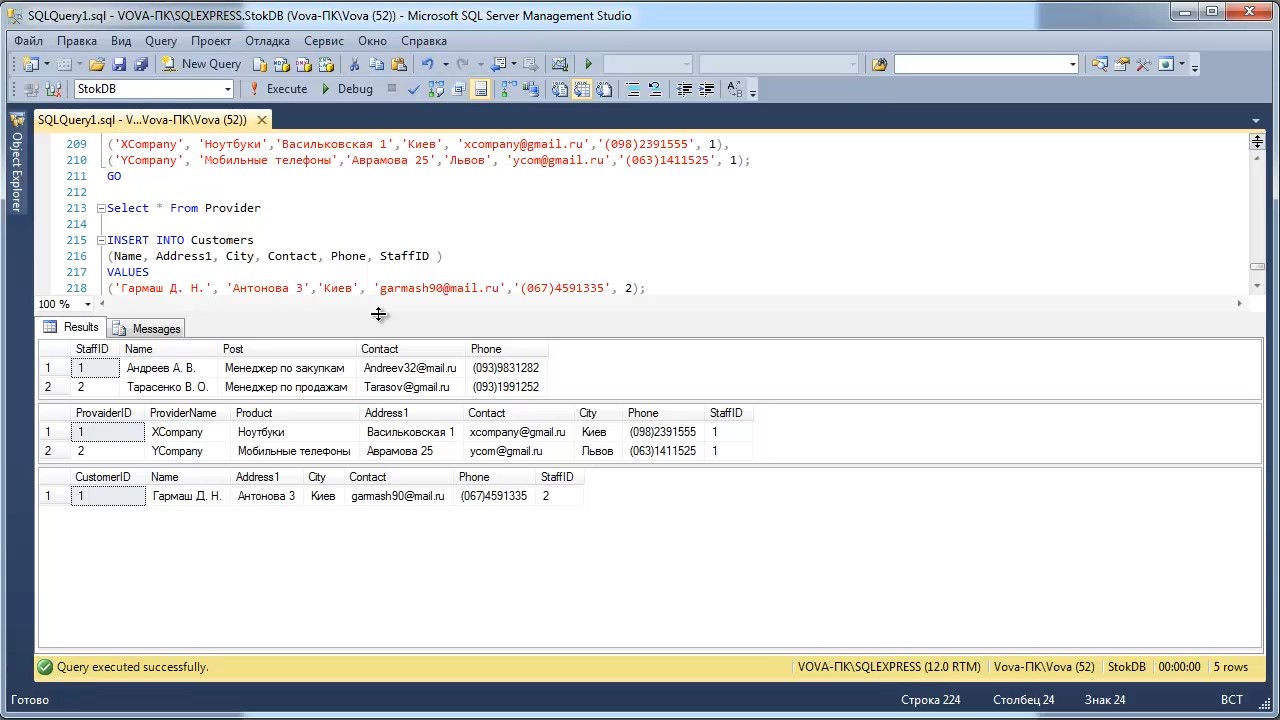Screen dimensions: 1280x720
Task: Click the New Project toolbar icon
Action: click(x=30, y=64)
